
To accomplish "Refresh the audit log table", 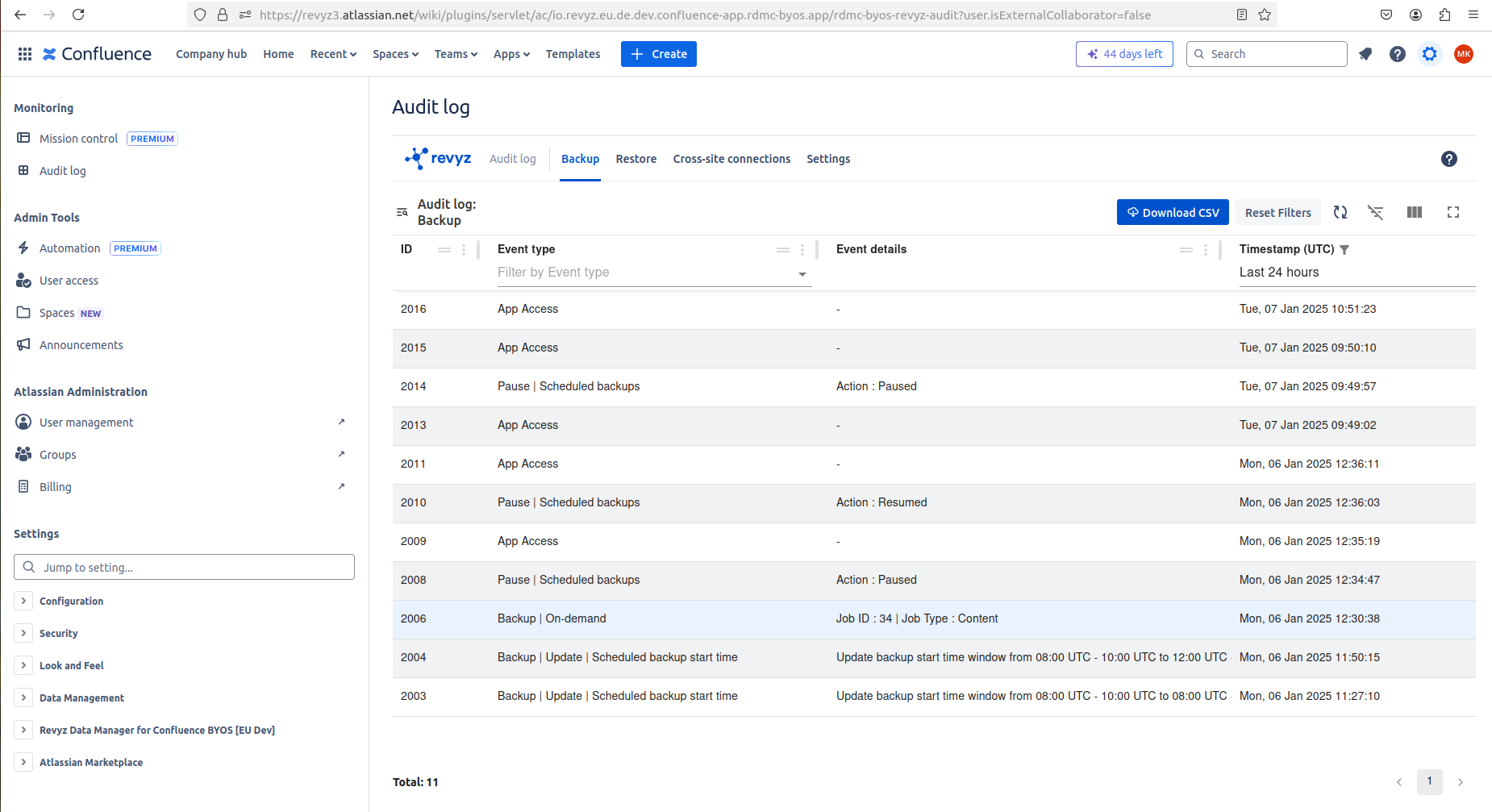I will [1340, 212].
